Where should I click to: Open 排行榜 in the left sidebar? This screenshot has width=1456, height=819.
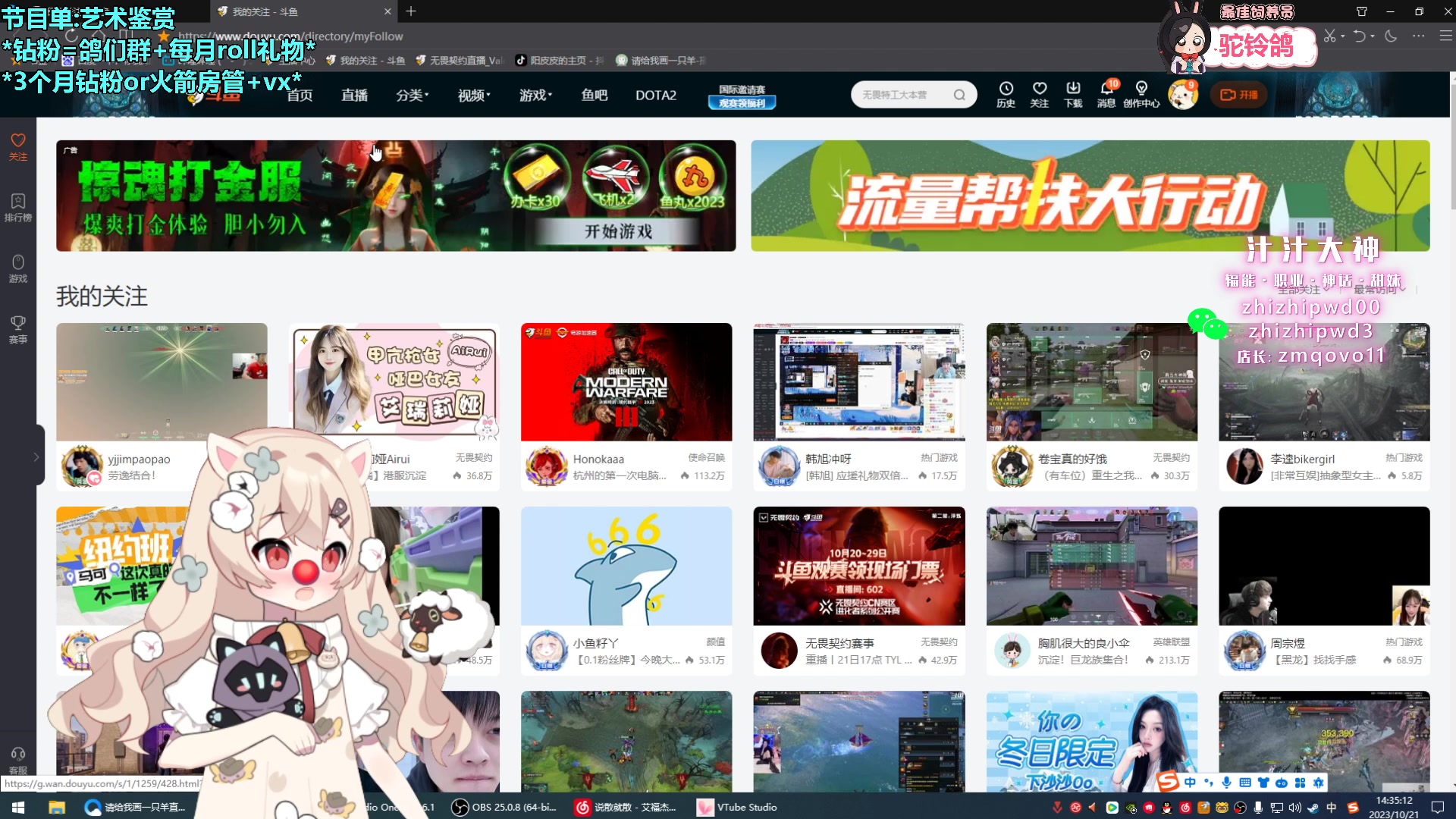click(18, 207)
